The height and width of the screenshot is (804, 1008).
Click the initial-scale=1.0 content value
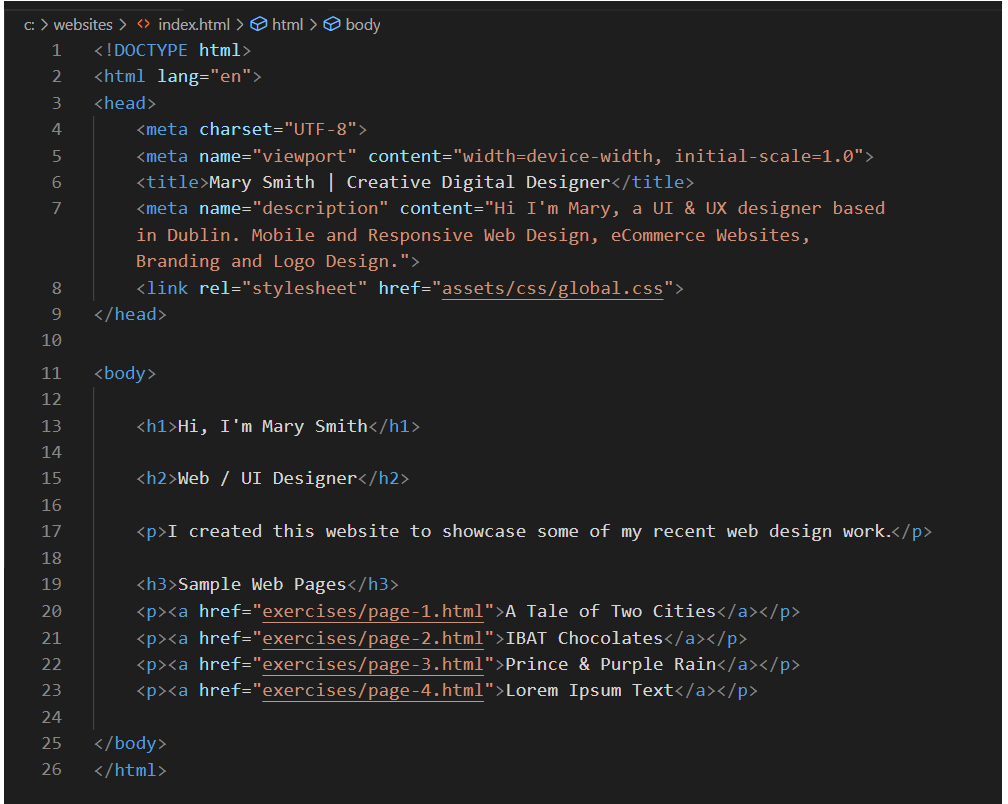click(764, 156)
